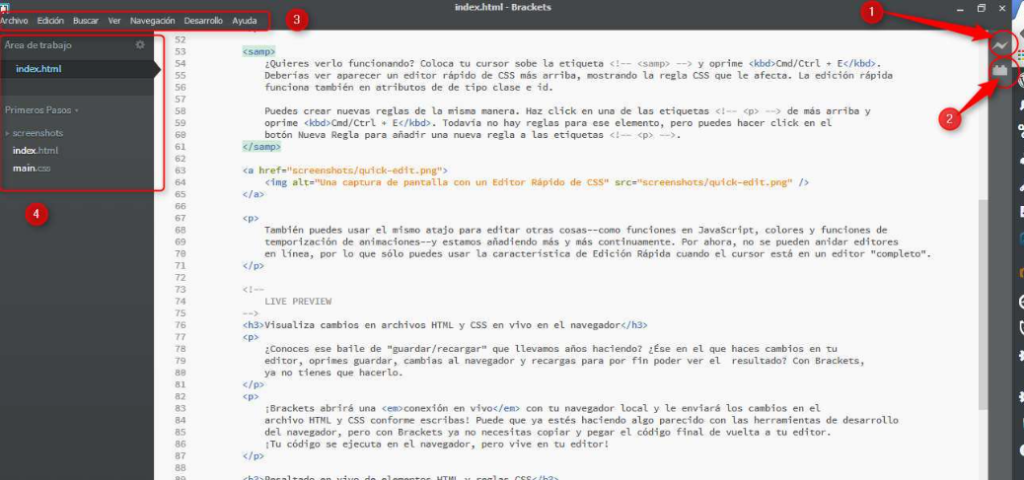The image size is (1024, 480).
Task: Open the Desarrollo menu
Action: coord(203,21)
